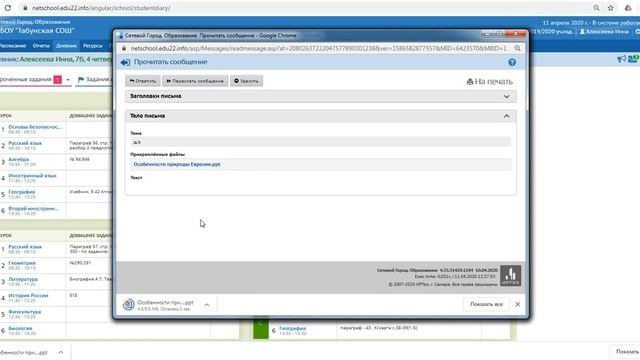Screen dimensions: 640x360
Task: Click the IRTech logo in the popup footer
Action: pyautogui.click(x=511, y=276)
